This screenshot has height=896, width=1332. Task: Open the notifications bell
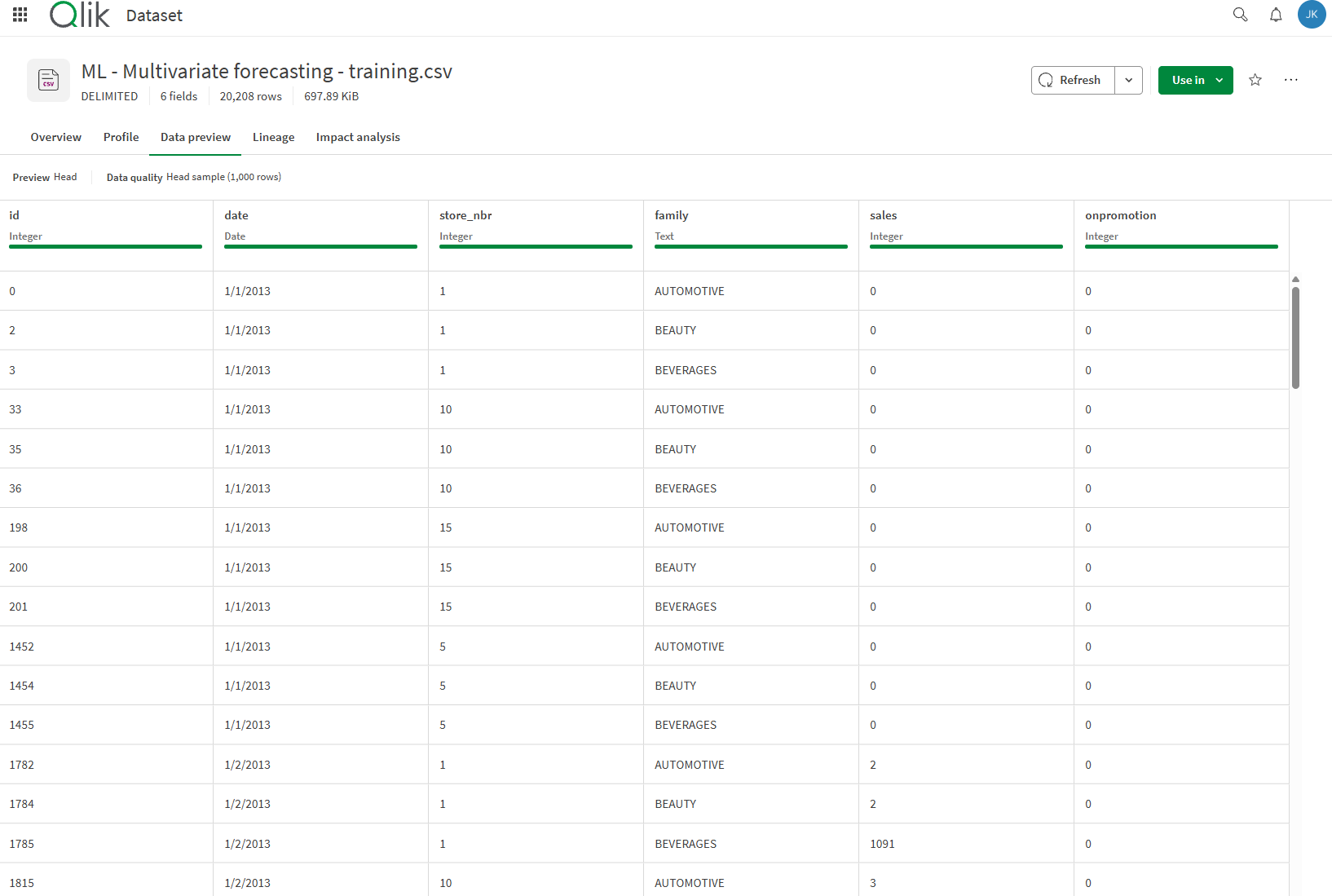click(x=1276, y=15)
